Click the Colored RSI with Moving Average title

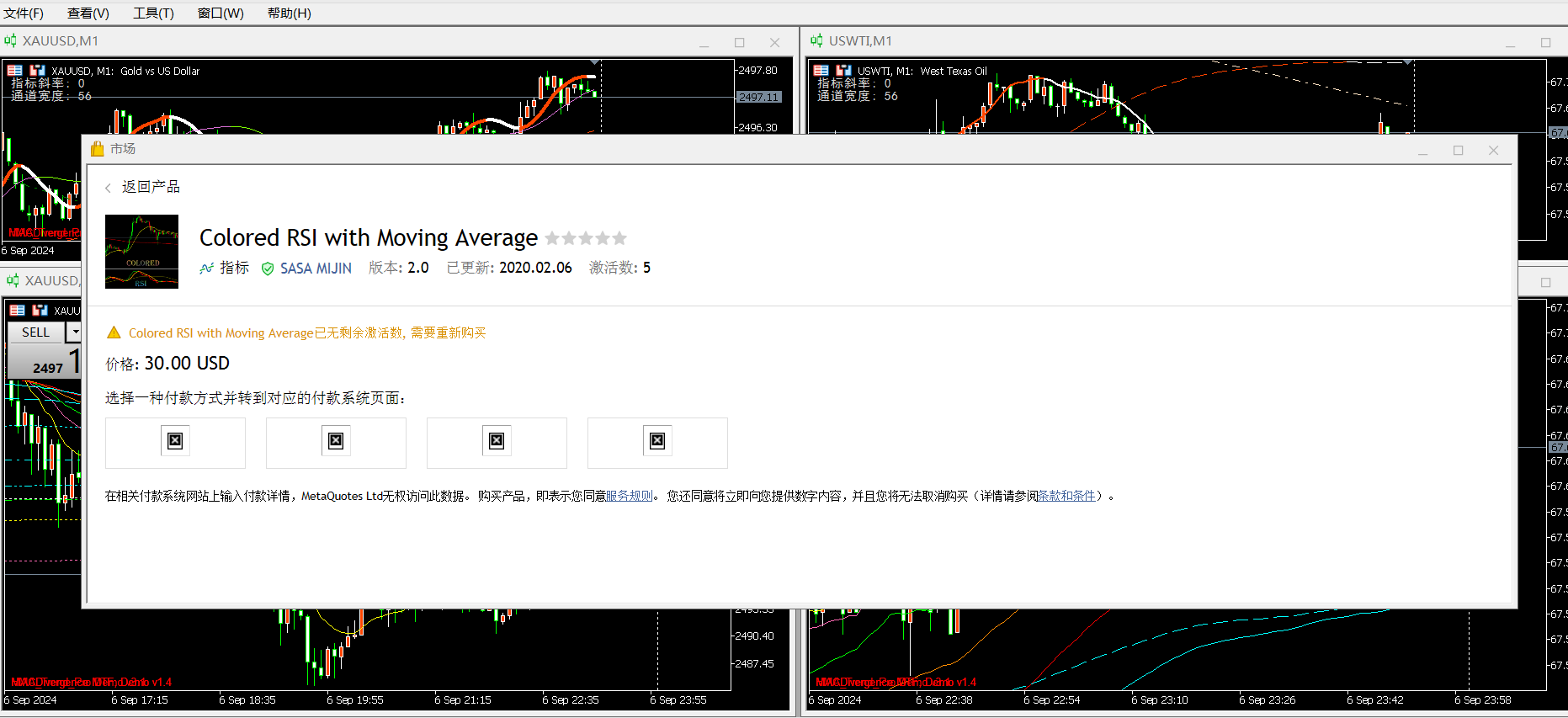point(369,238)
